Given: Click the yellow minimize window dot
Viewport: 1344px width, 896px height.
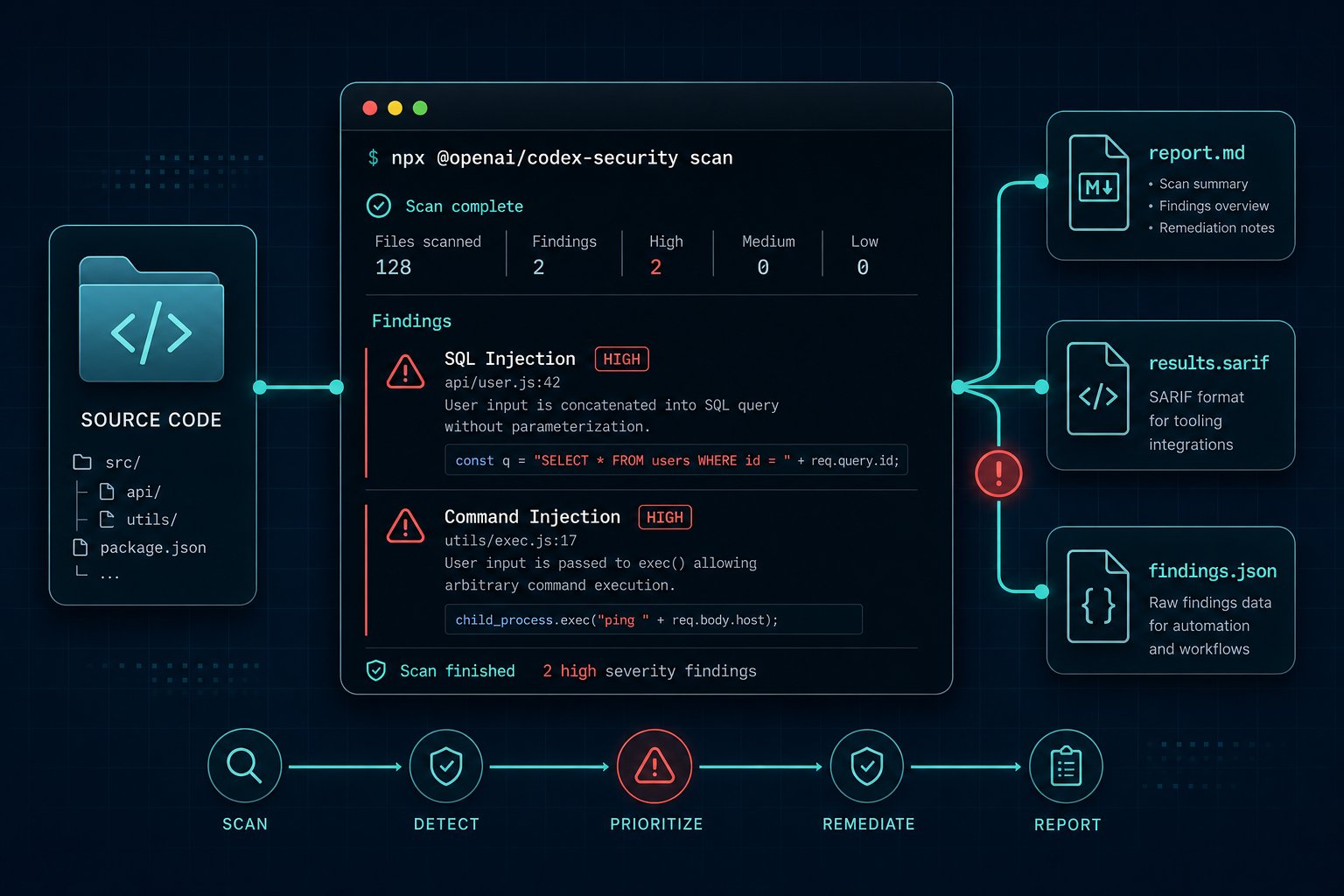Looking at the screenshot, I should (x=395, y=108).
